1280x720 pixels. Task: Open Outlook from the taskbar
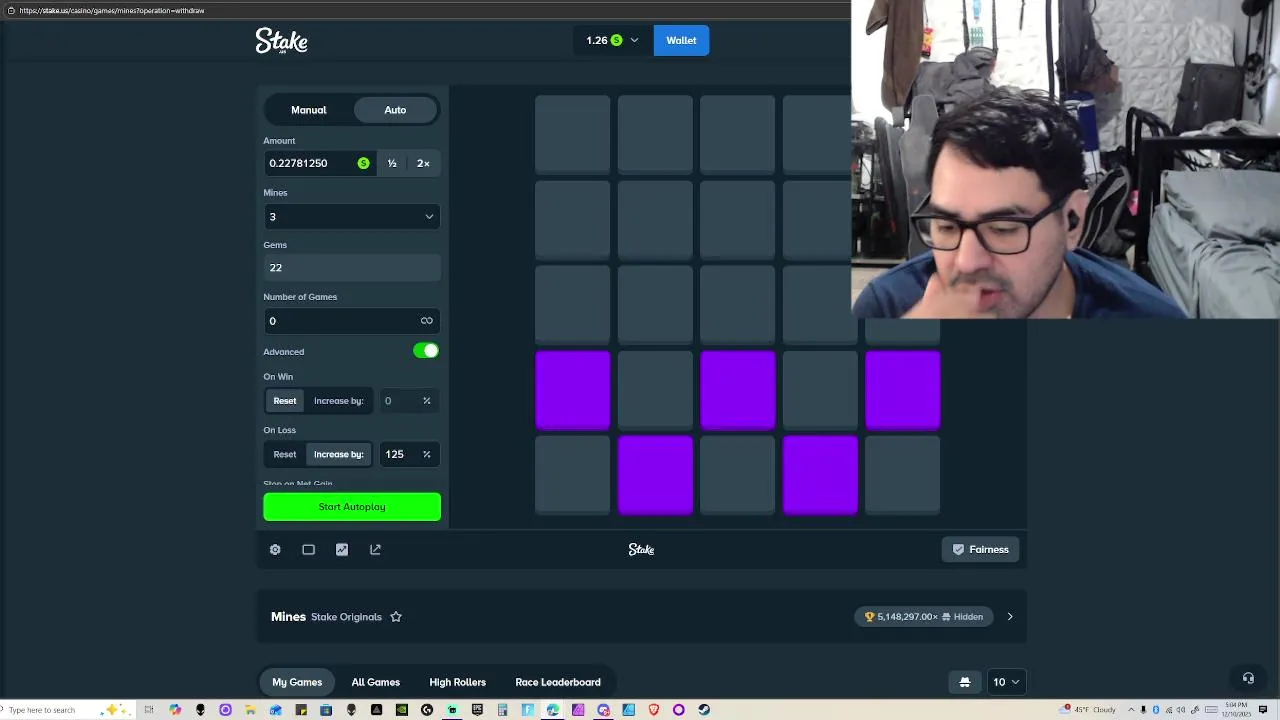(275, 710)
